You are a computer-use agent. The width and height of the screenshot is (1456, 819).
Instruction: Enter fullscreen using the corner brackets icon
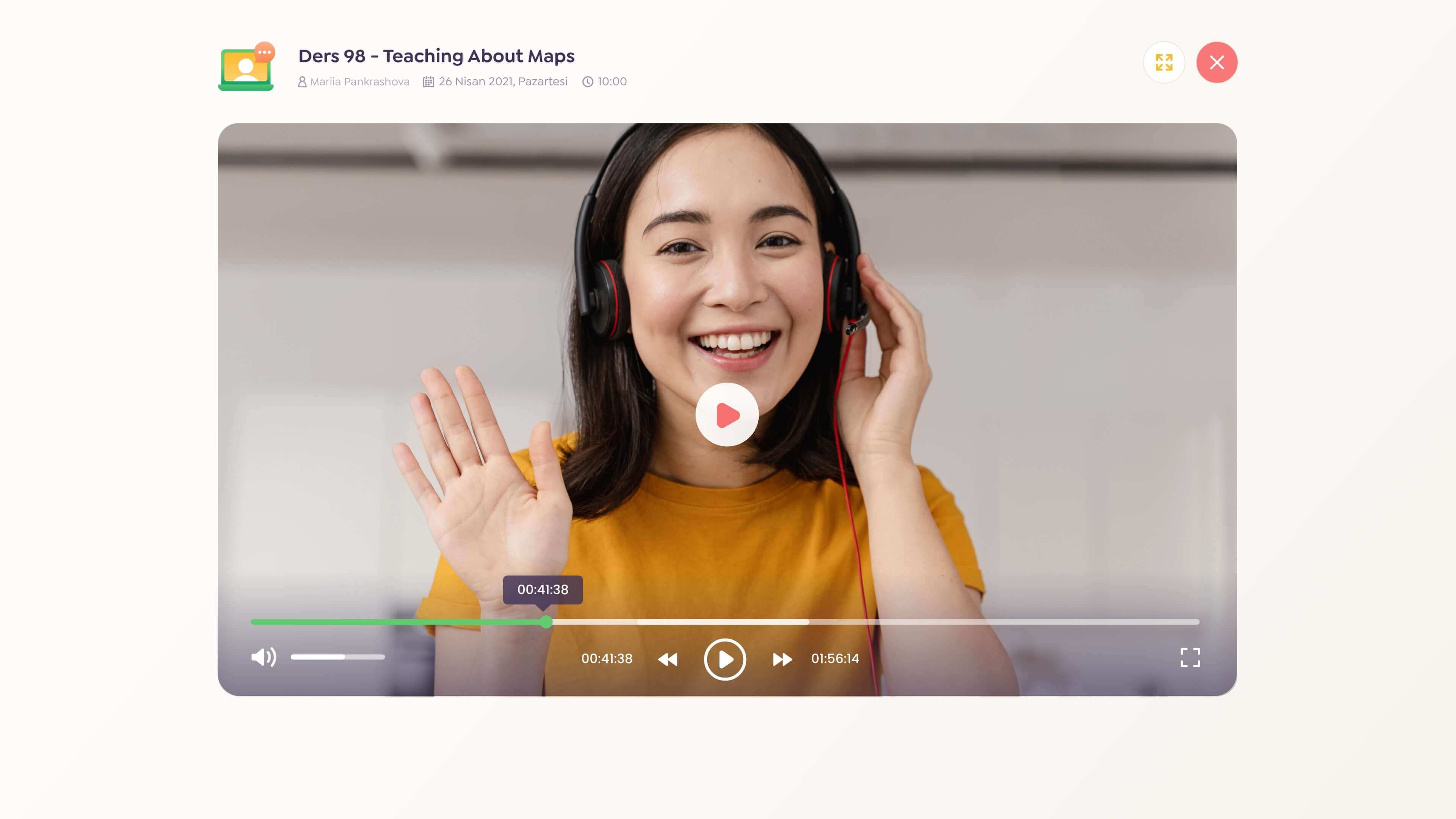tap(1190, 657)
